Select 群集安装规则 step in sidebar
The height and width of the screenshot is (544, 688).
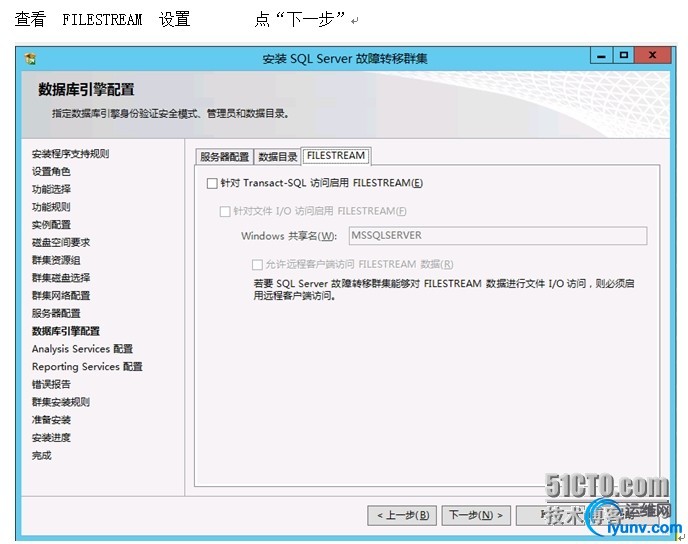tap(61, 402)
